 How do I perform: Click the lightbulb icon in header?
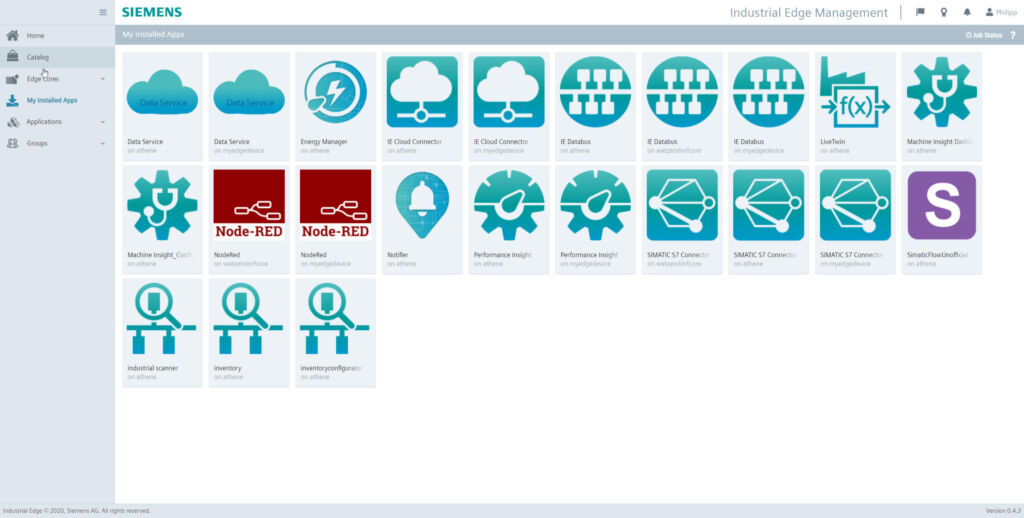pyautogui.click(x=943, y=12)
